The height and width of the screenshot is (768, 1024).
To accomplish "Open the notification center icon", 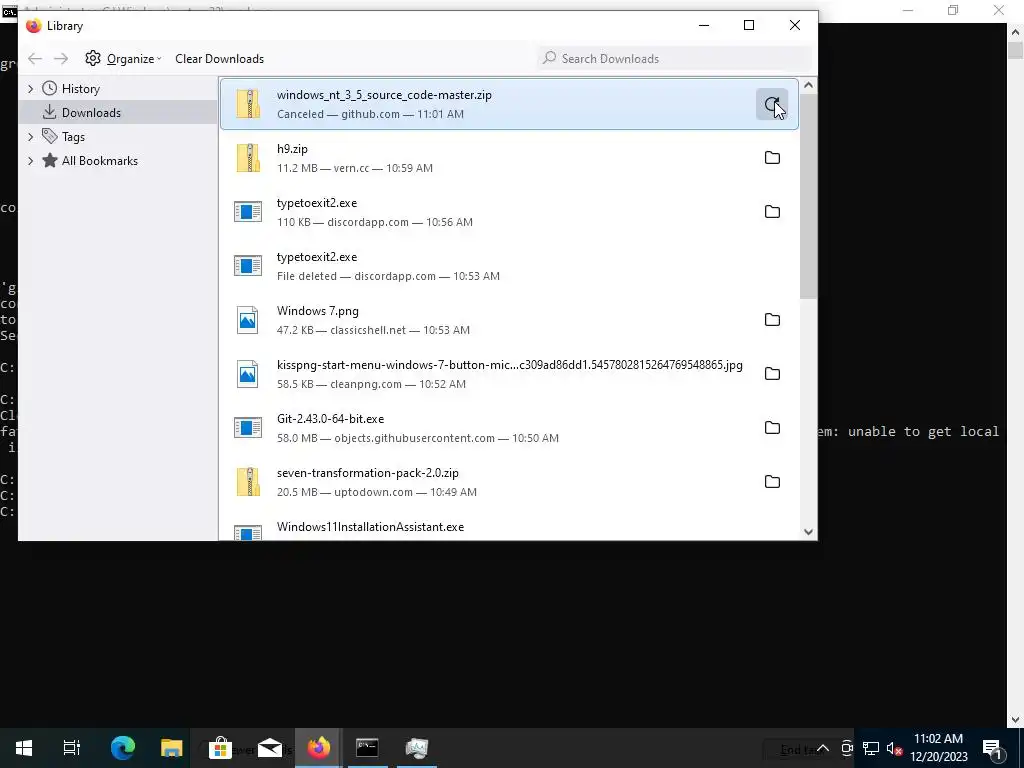I will [x=992, y=748].
